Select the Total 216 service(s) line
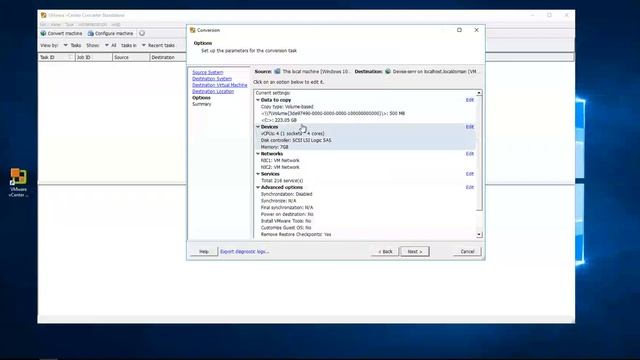640x360 pixels. 282,180
